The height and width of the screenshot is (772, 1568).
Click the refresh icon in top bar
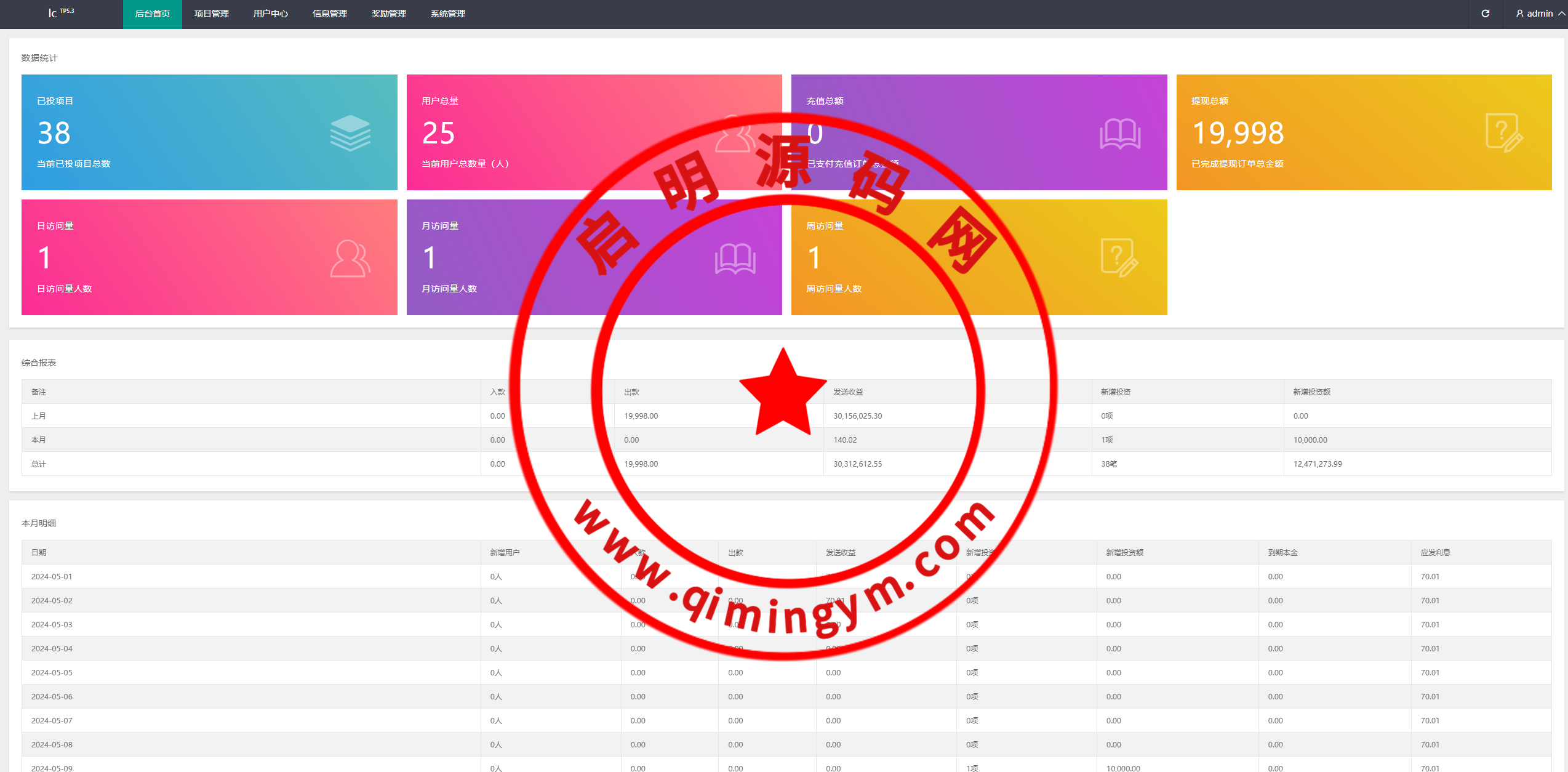(1485, 14)
